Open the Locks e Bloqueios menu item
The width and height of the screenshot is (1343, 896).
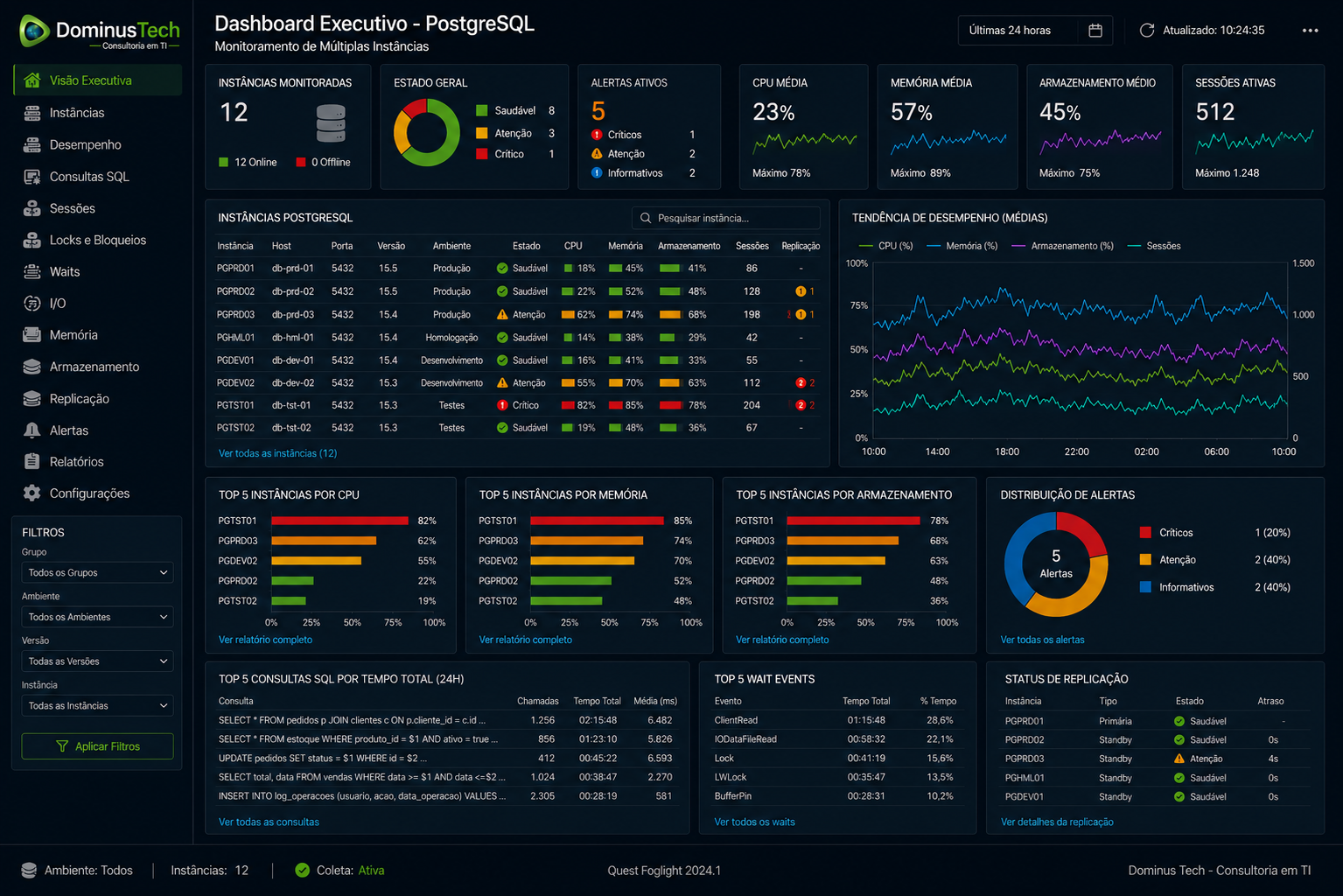tap(98, 240)
